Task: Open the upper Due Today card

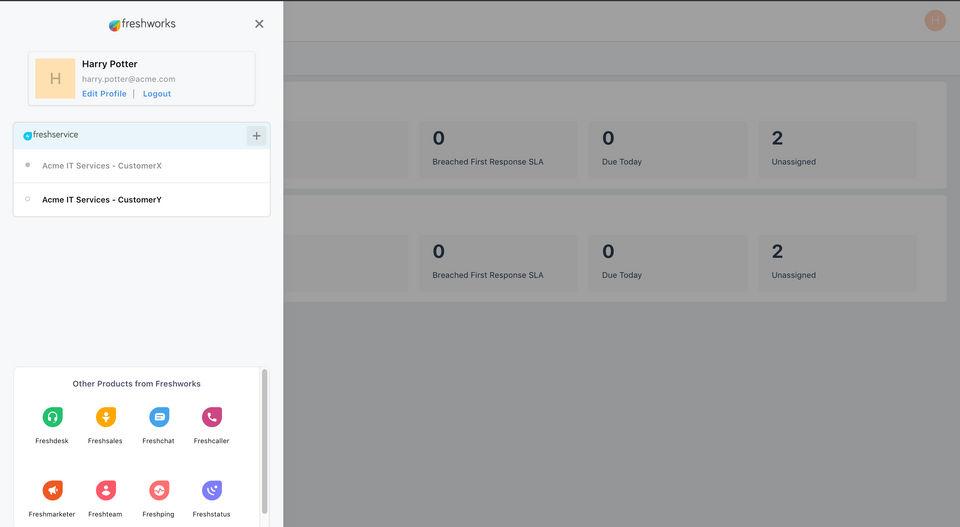Action: click(x=668, y=149)
